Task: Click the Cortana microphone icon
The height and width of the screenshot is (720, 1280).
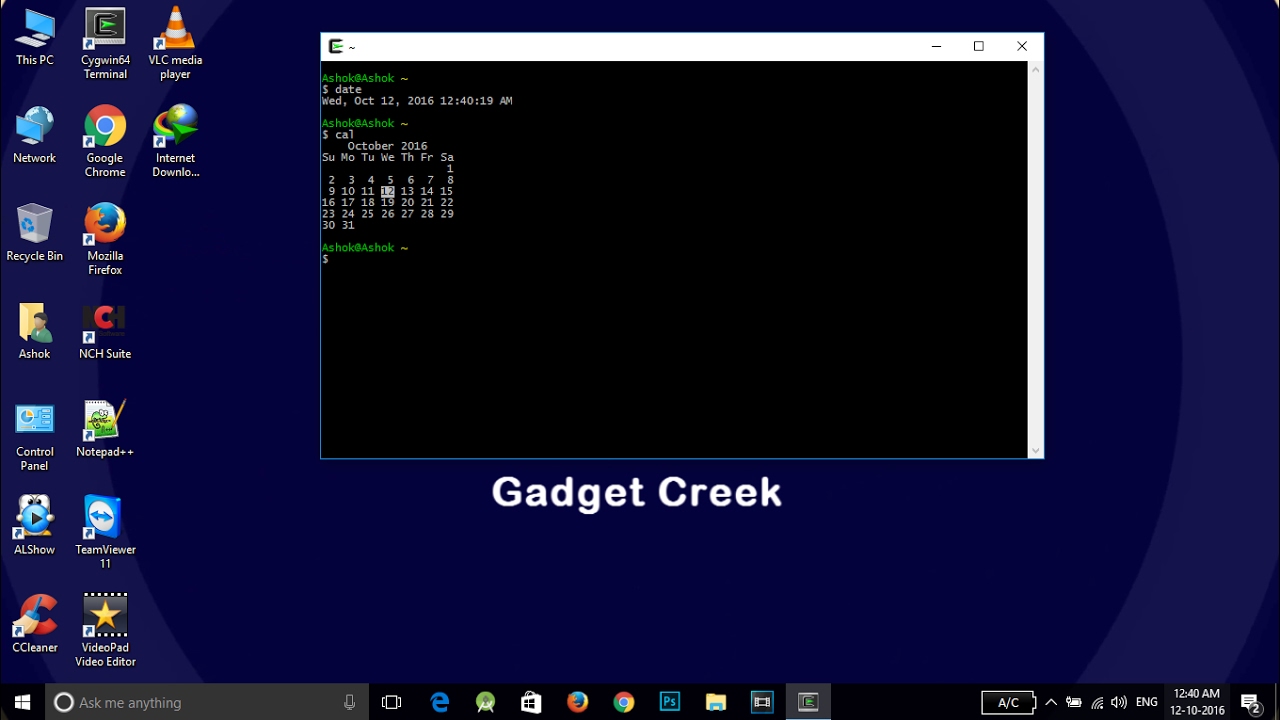Action: click(x=349, y=702)
